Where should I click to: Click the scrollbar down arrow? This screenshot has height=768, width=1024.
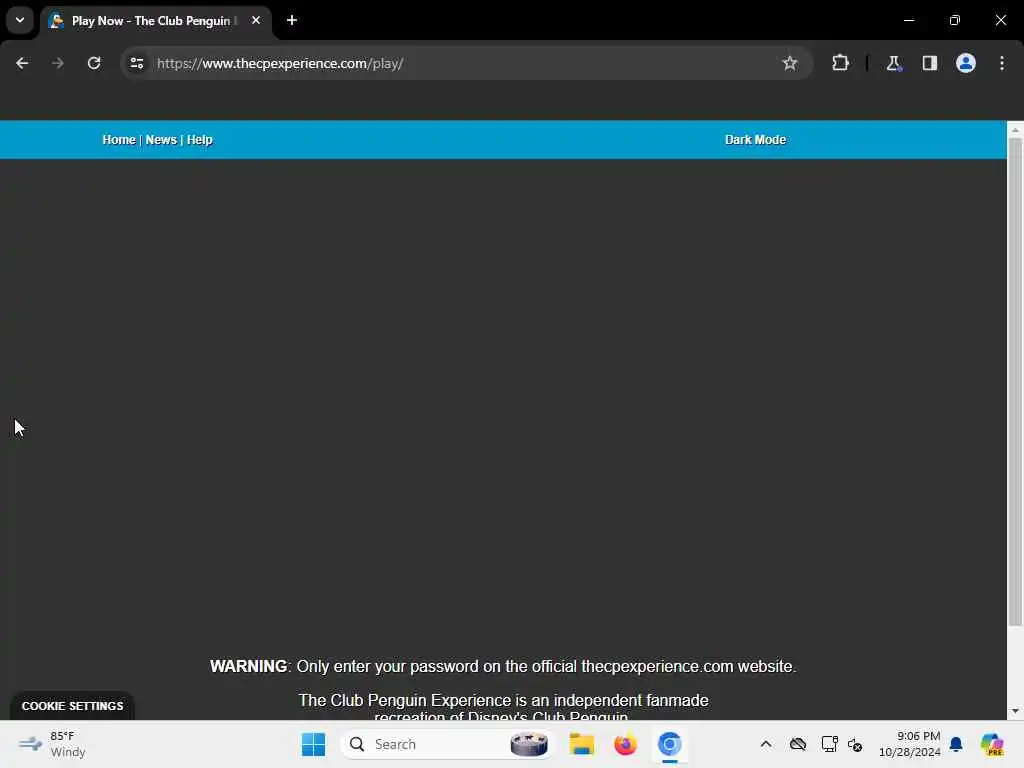click(1015, 711)
